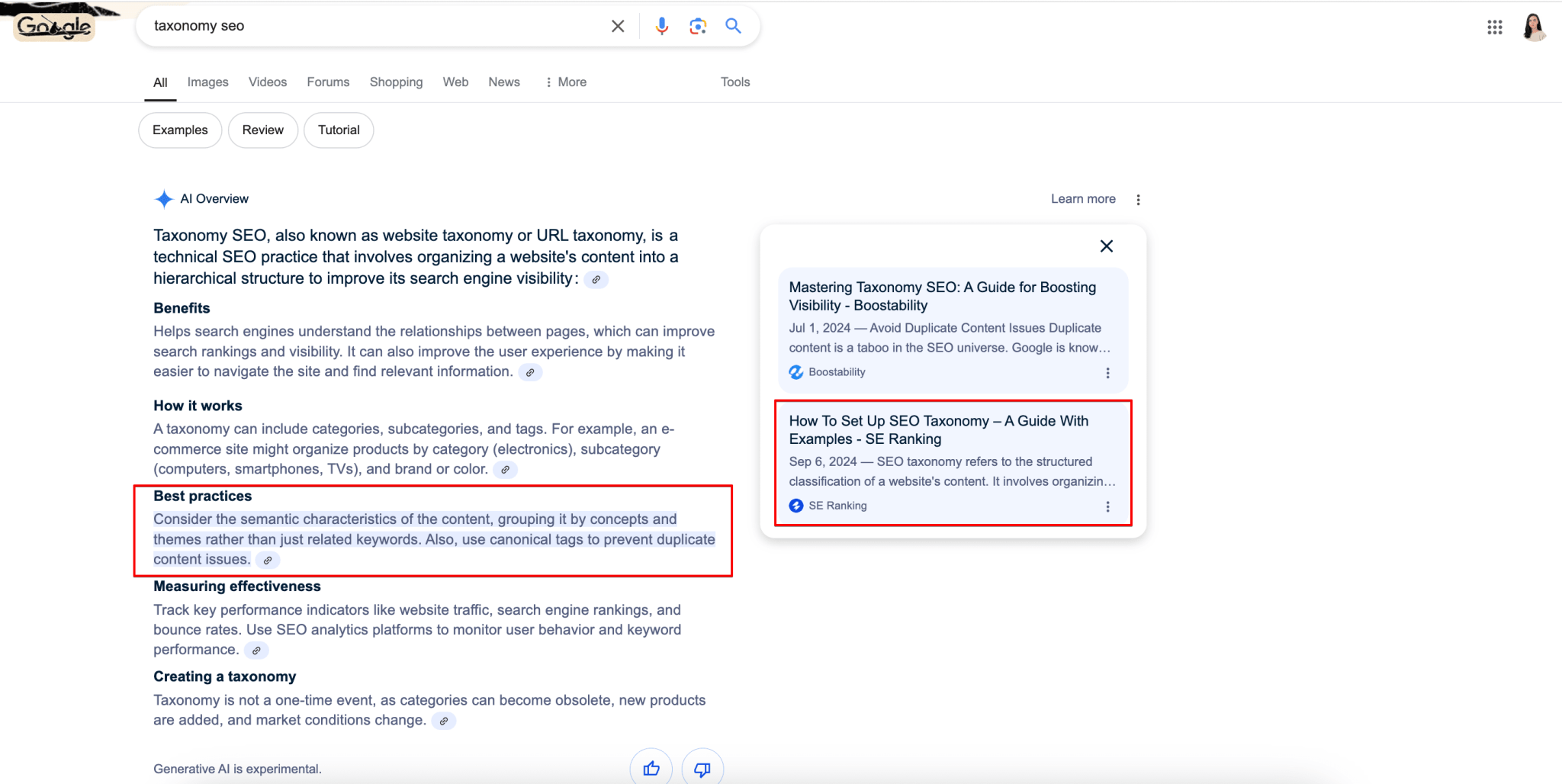Viewport: 1562px width, 784px height.
Task: Open the link chip after the taxonomy definition
Action: click(x=596, y=279)
